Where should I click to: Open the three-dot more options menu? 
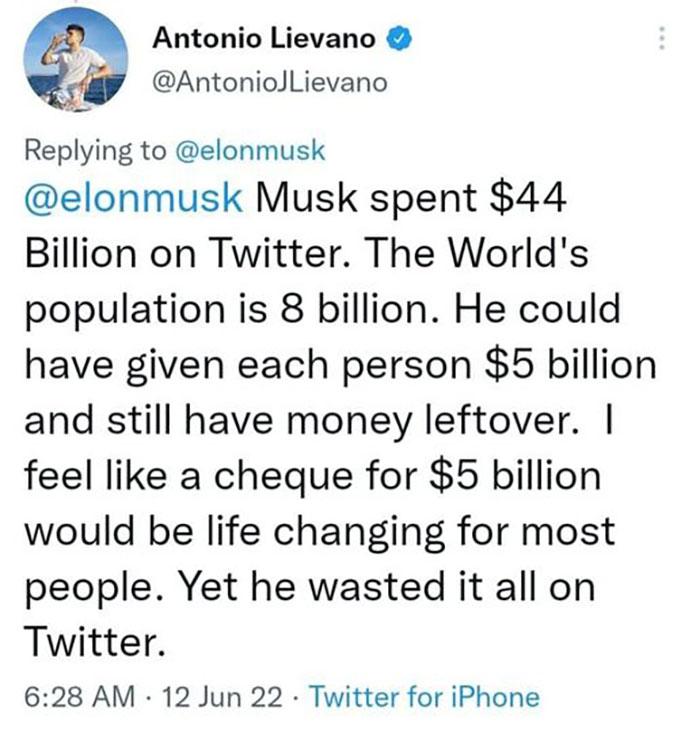point(659,41)
